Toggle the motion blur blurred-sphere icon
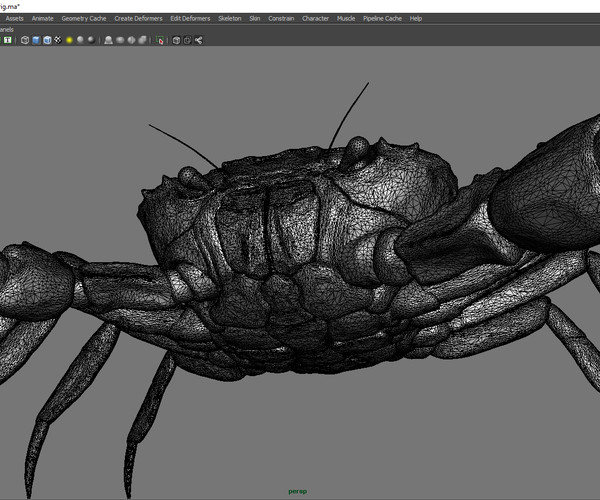Viewport: 600px width, 500px height. click(120, 40)
